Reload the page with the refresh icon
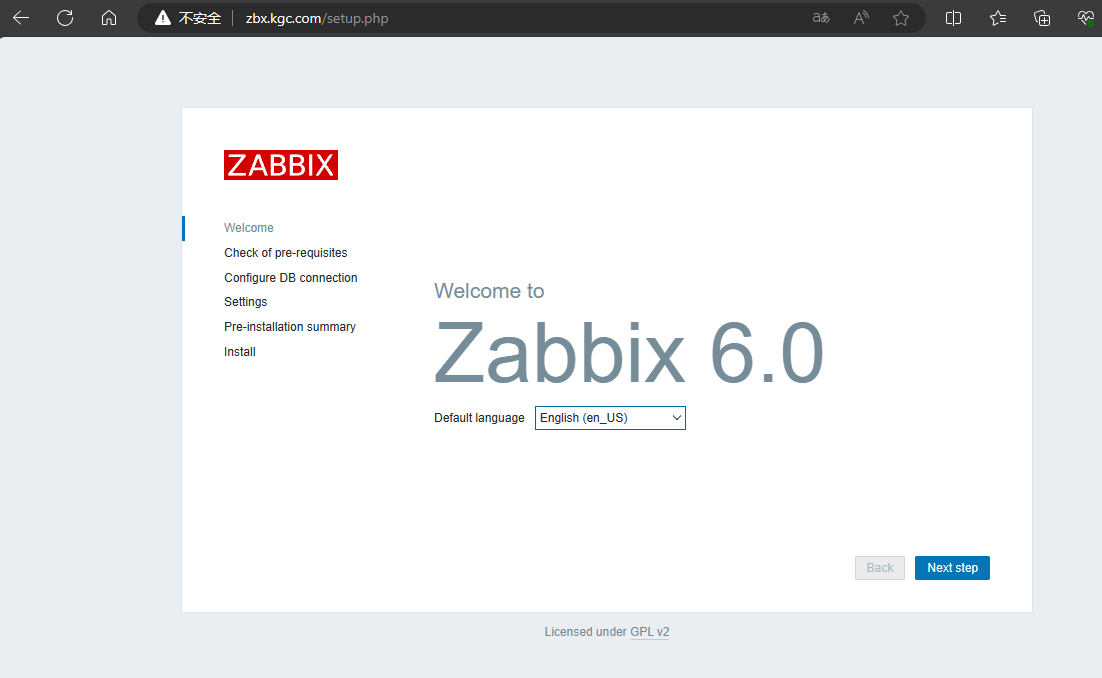Viewport: 1102px width, 678px height. point(65,18)
